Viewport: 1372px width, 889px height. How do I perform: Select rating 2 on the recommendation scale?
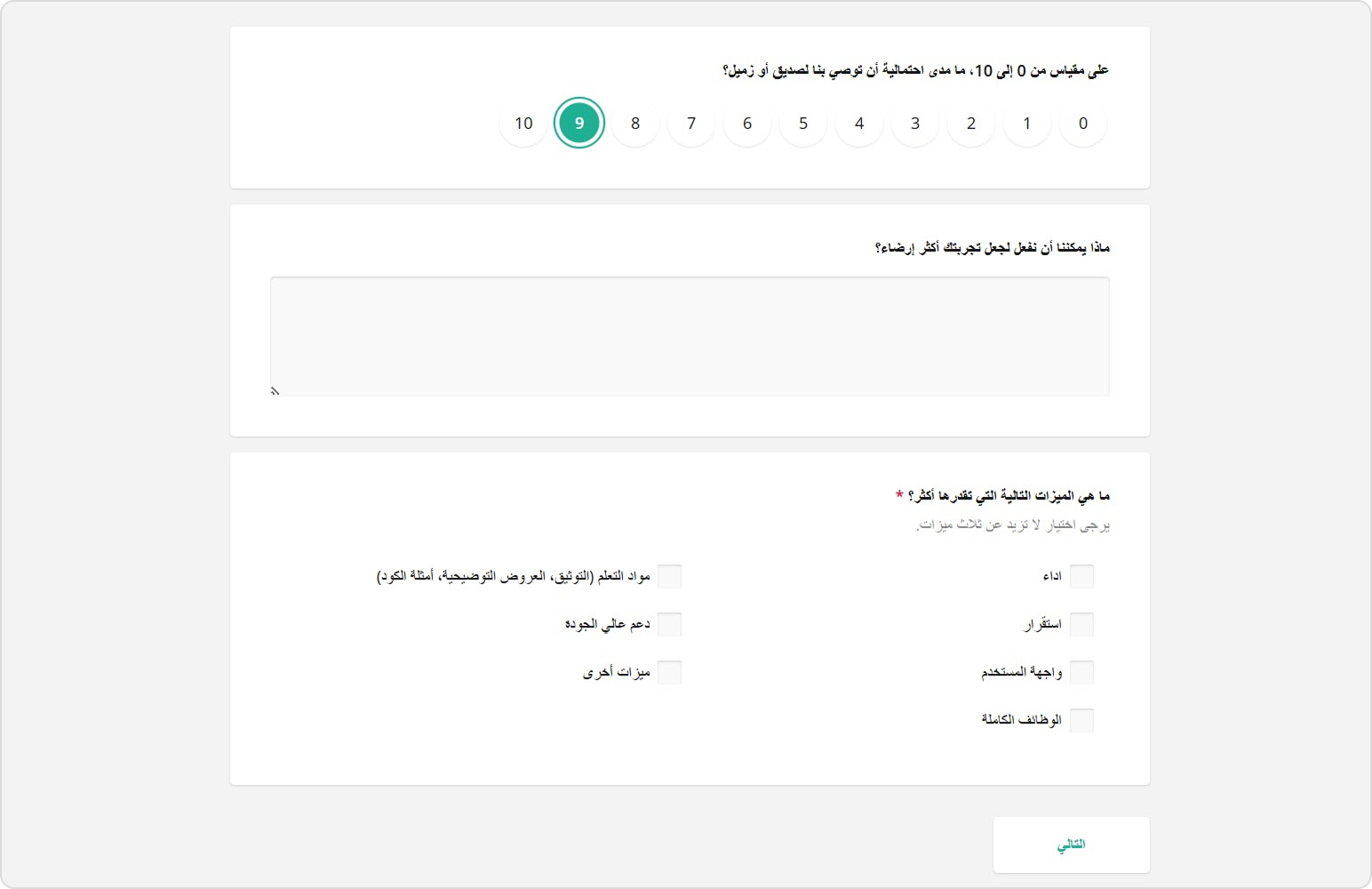pyautogui.click(x=970, y=123)
